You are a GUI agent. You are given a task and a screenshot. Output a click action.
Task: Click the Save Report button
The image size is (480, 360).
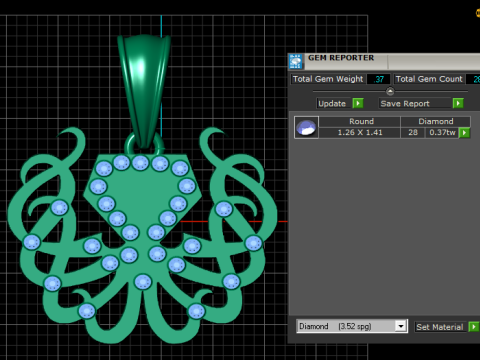[x=415, y=103]
